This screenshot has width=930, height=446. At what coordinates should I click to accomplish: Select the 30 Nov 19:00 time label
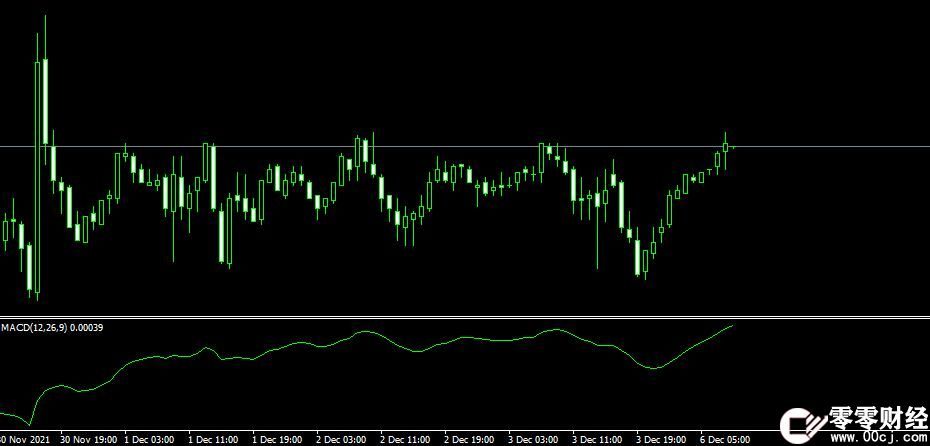(87, 439)
